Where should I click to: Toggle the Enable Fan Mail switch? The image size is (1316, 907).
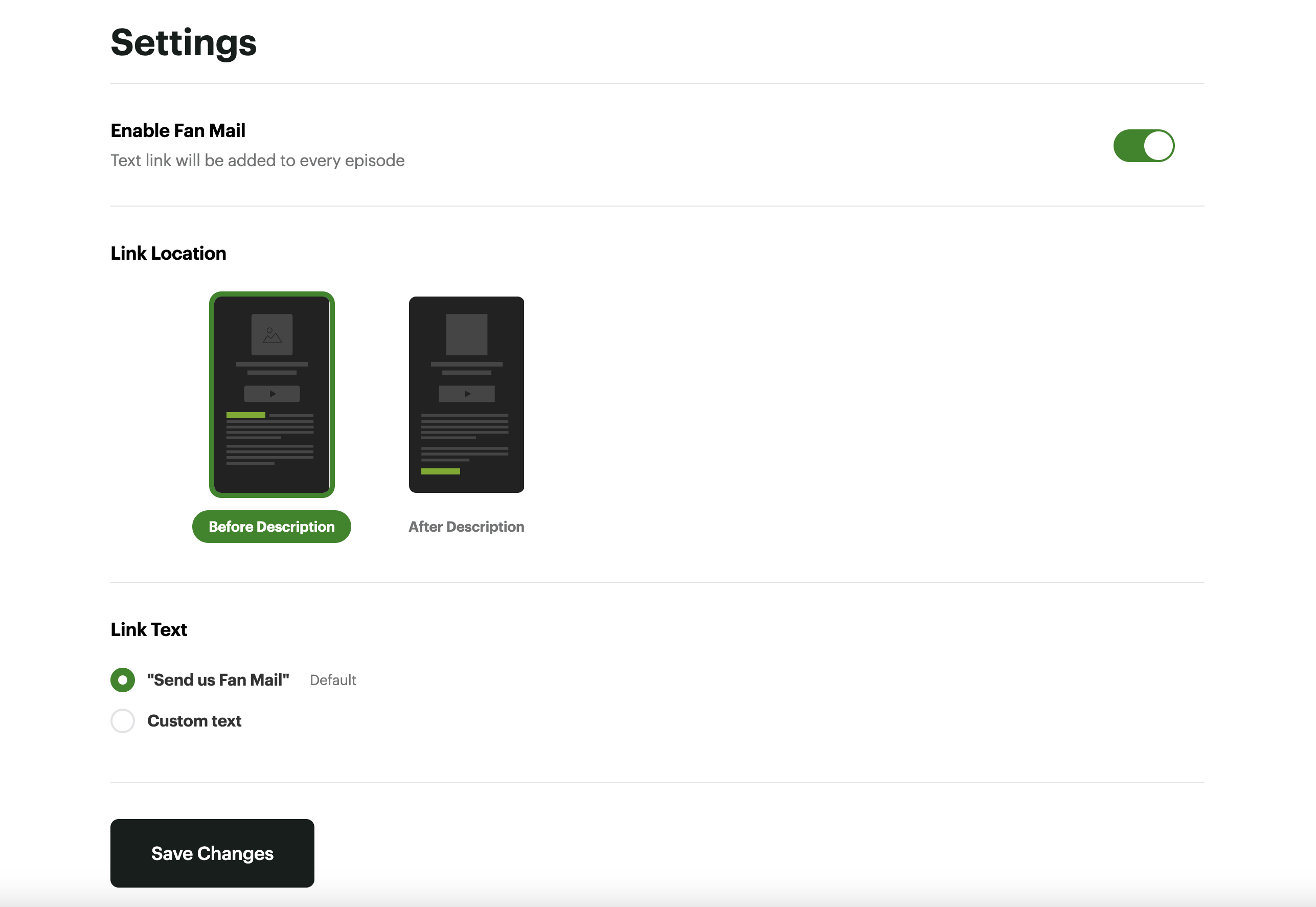[x=1143, y=146]
